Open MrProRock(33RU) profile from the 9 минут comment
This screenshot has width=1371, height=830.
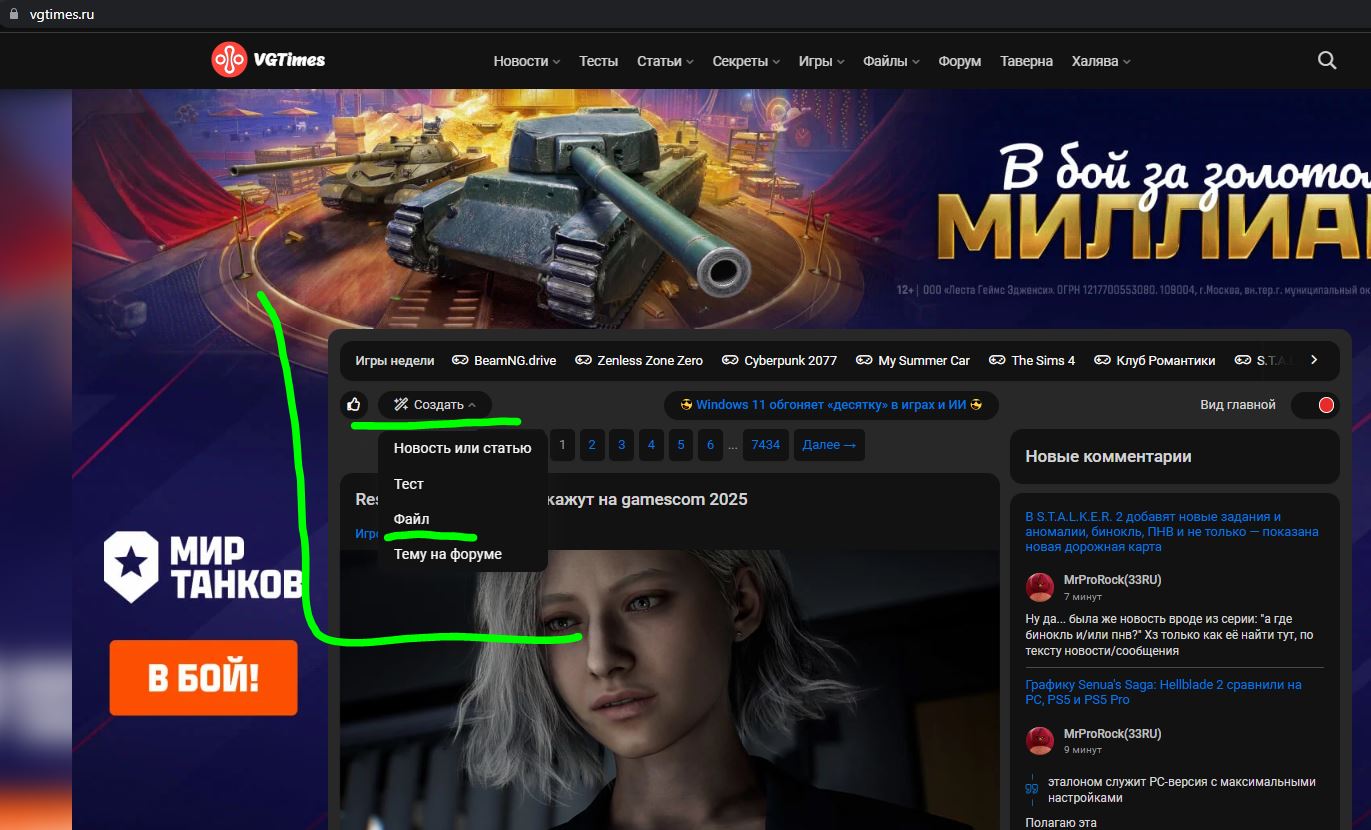click(x=1112, y=734)
